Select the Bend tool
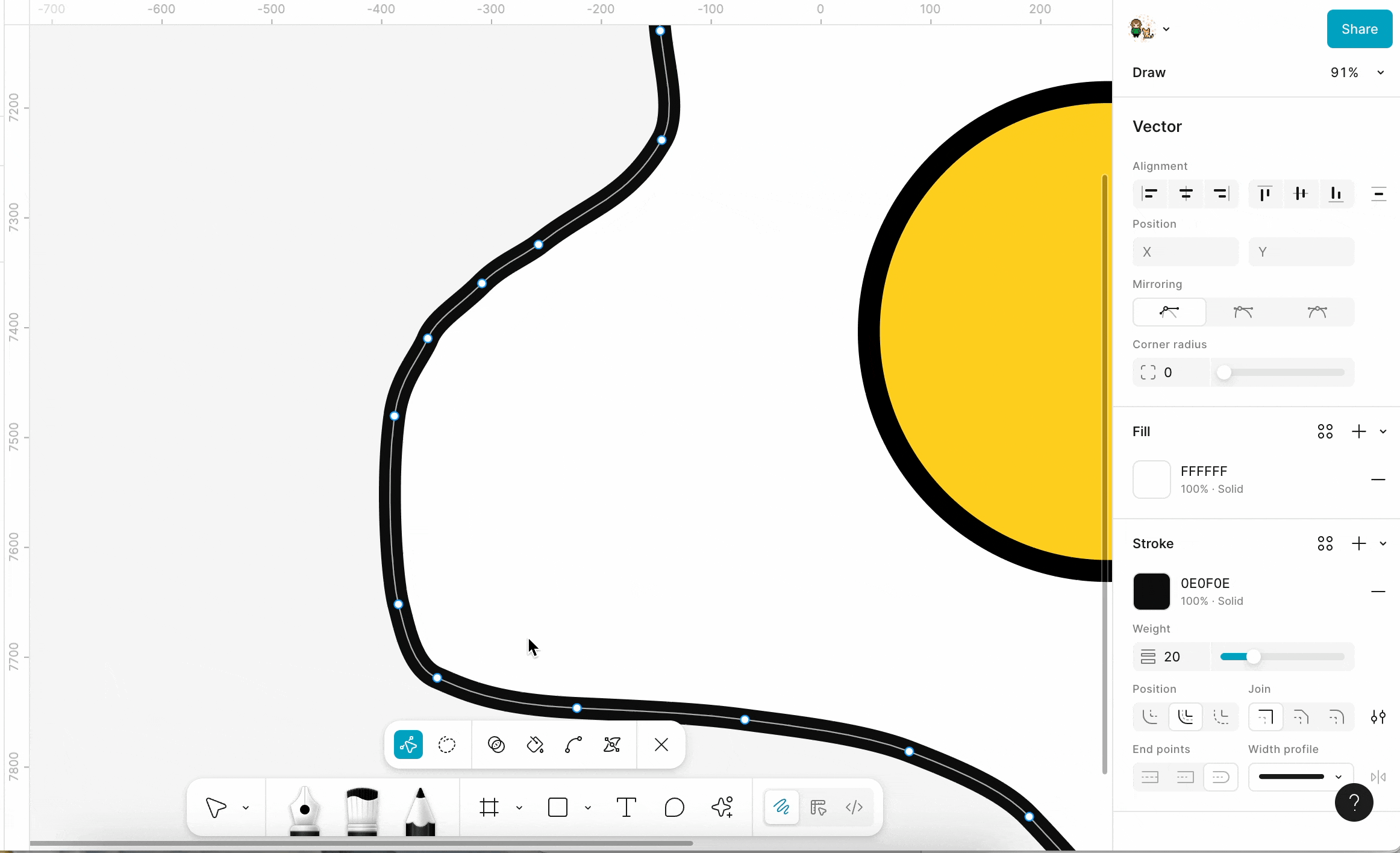This screenshot has width=1400, height=853. (x=573, y=745)
